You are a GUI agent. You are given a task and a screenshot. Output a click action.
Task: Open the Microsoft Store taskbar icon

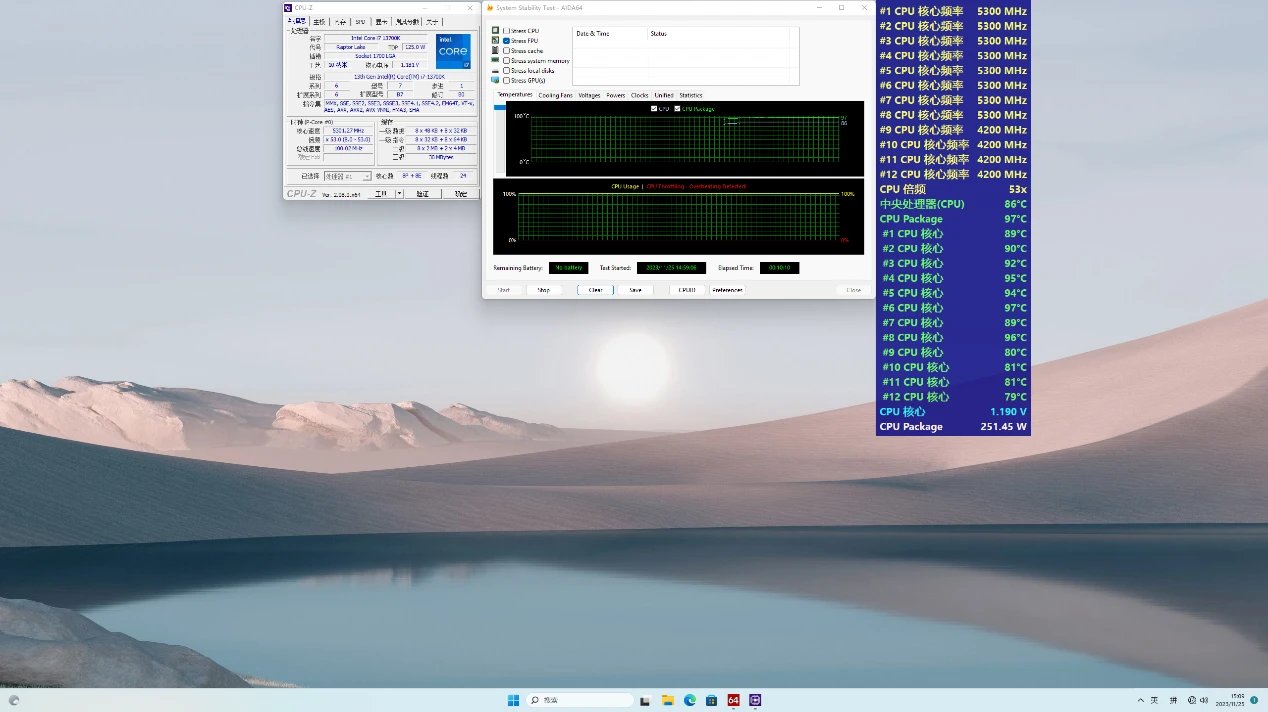(x=711, y=700)
